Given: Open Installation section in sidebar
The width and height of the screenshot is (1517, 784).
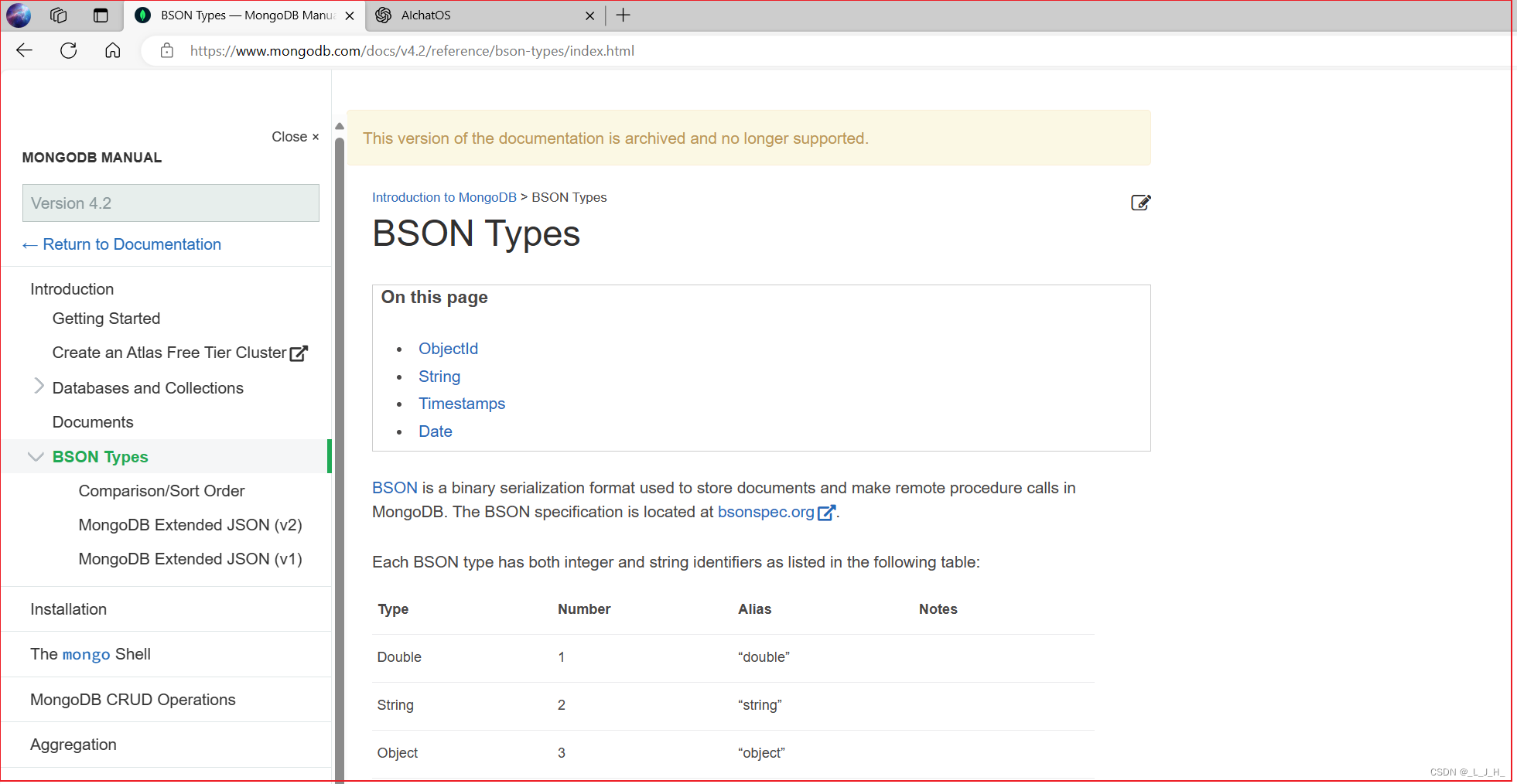Looking at the screenshot, I should tap(69, 609).
